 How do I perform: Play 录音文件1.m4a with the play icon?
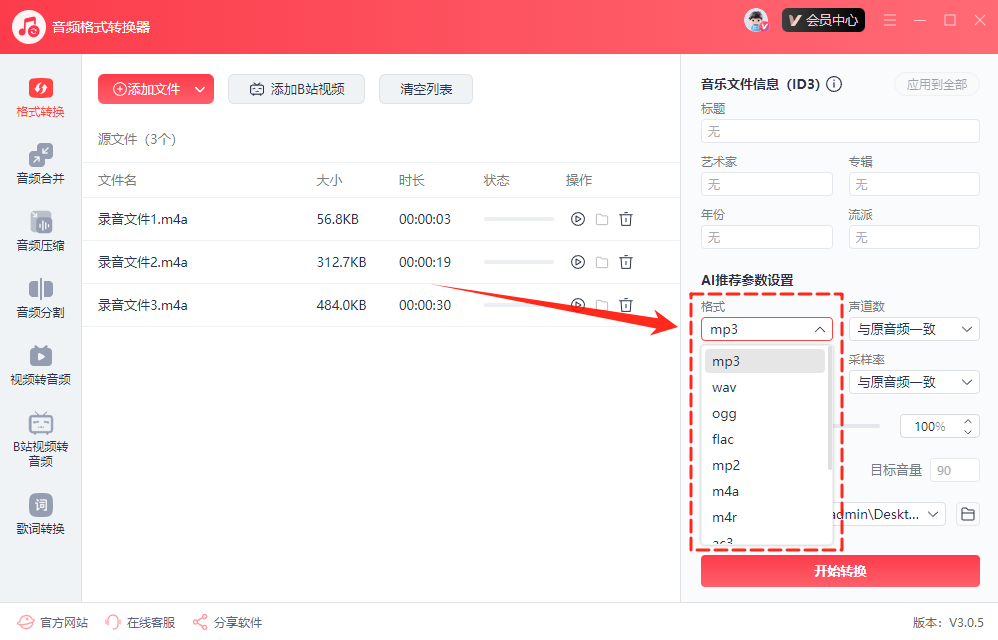click(x=577, y=219)
